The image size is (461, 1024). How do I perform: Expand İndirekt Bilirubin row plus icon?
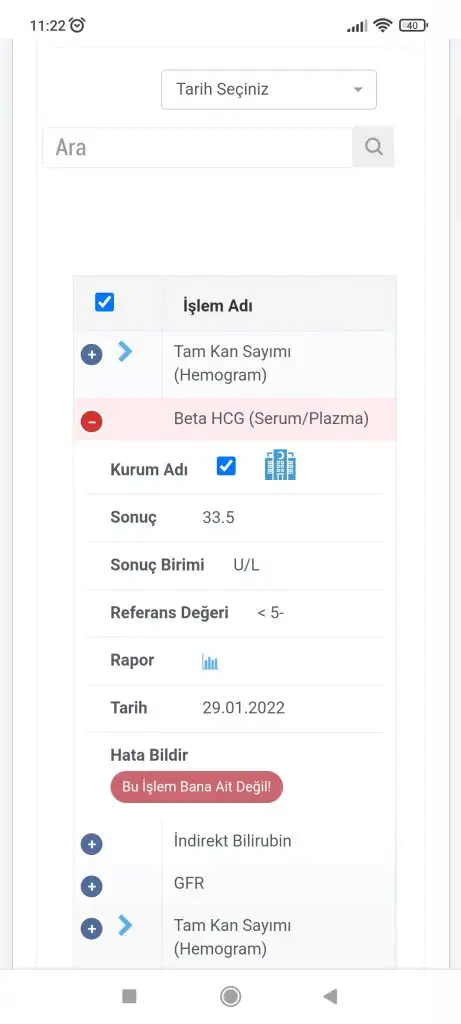pyautogui.click(x=91, y=844)
